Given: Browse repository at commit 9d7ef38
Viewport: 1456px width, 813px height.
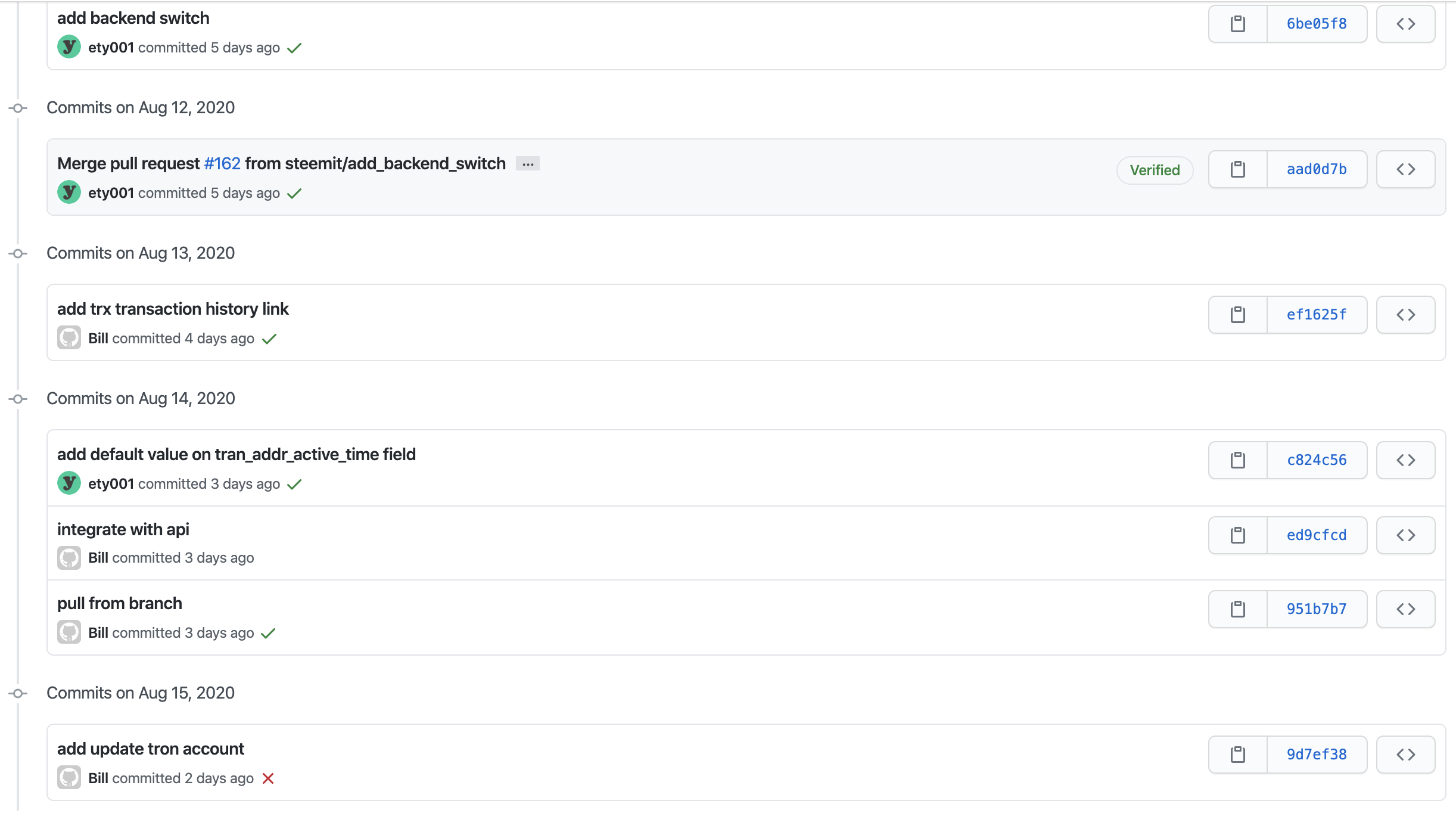Looking at the screenshot, I should pos(1405,755).
